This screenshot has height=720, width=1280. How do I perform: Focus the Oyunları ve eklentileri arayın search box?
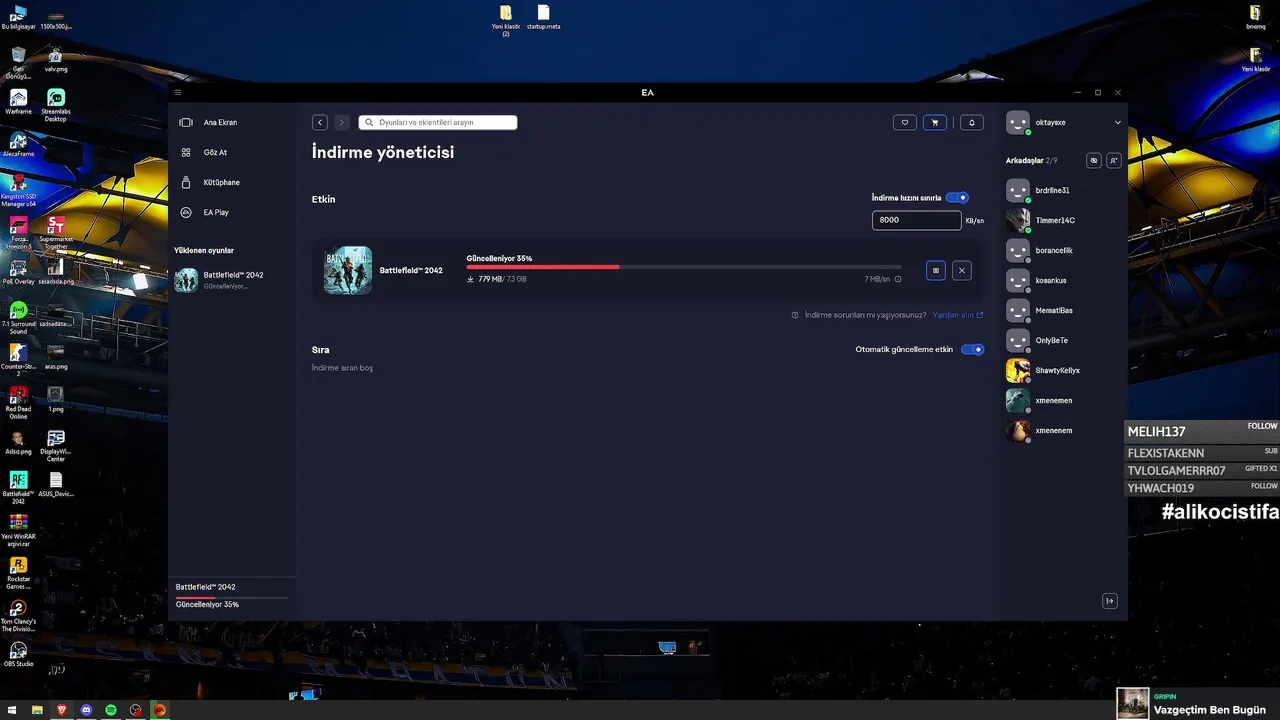438,122
